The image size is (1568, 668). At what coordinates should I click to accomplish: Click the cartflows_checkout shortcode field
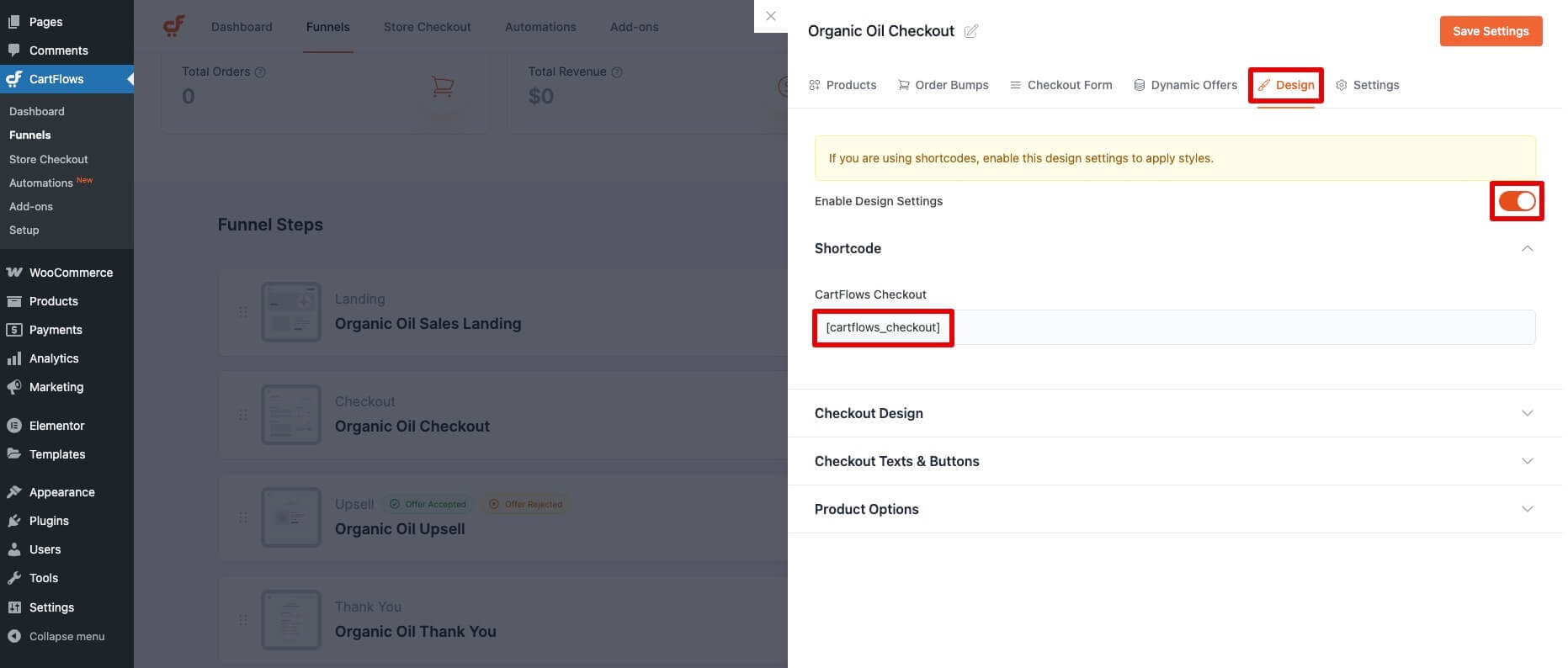pyautogui.click(x=1175, y=327)
